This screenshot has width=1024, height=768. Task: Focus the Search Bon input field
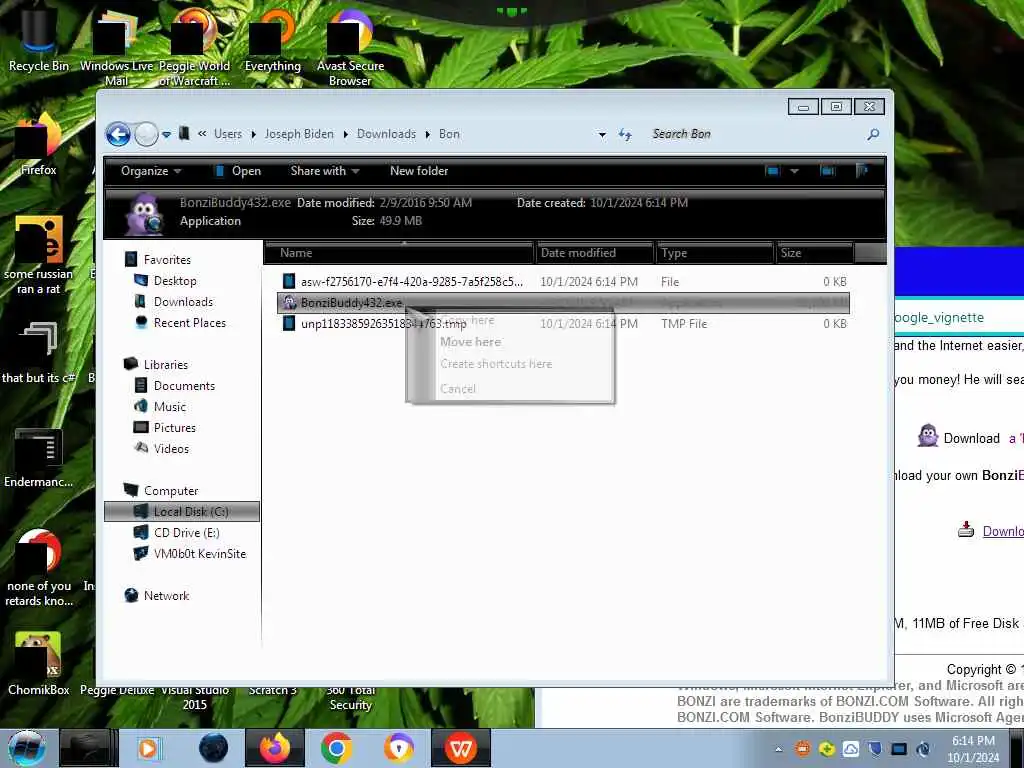[x=751, y=134]
